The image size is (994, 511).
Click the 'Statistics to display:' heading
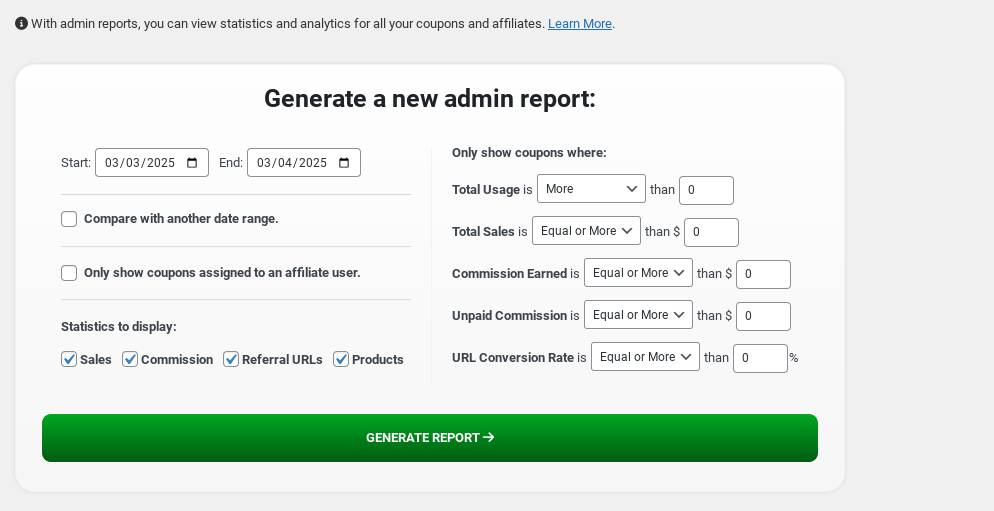[119, 327]
